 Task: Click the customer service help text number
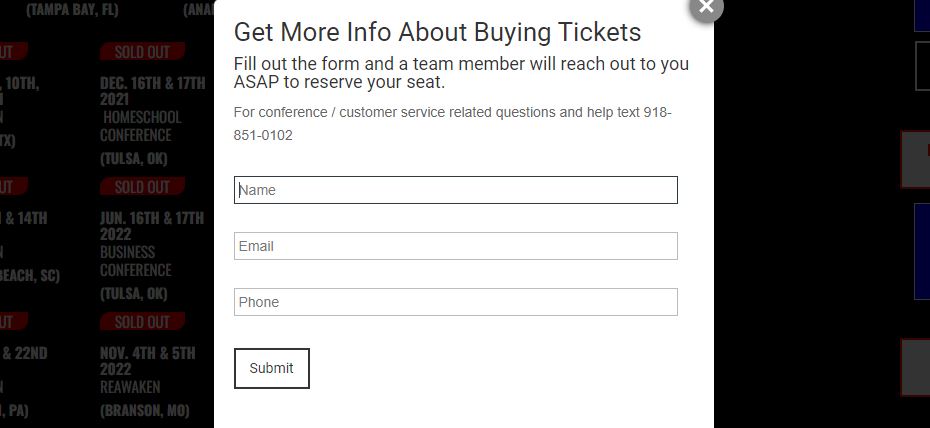point(453,124)
